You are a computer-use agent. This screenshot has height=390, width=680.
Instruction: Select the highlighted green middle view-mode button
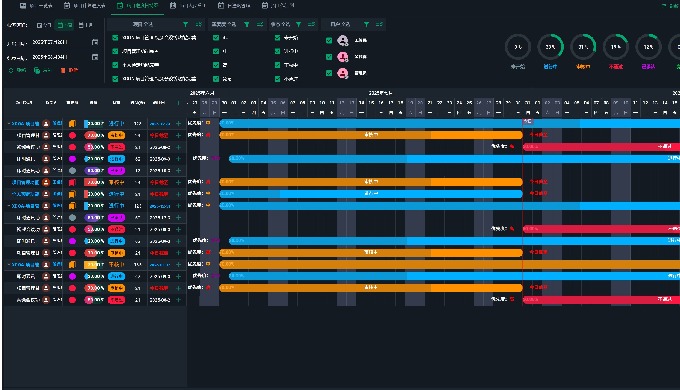pyautogui.click(x=65, y=25)
